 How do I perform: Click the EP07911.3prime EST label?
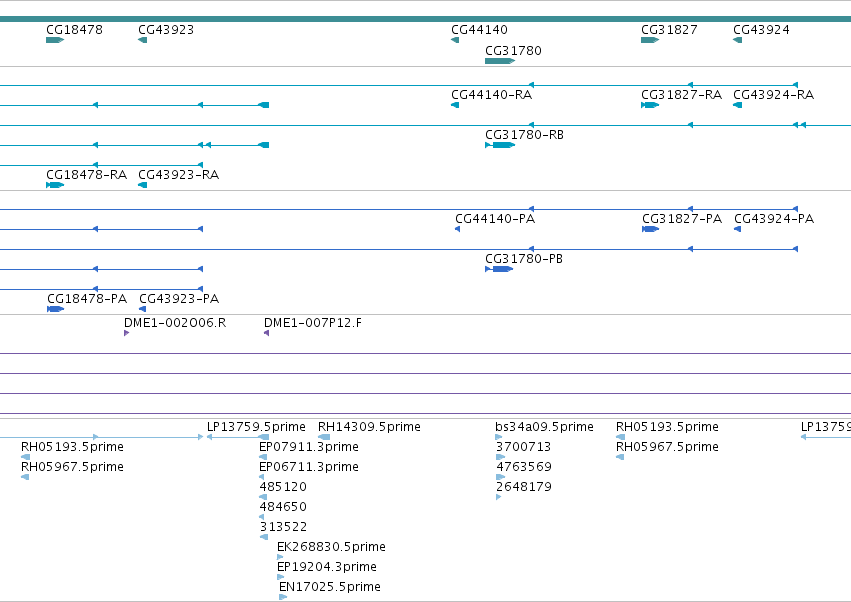309,447
